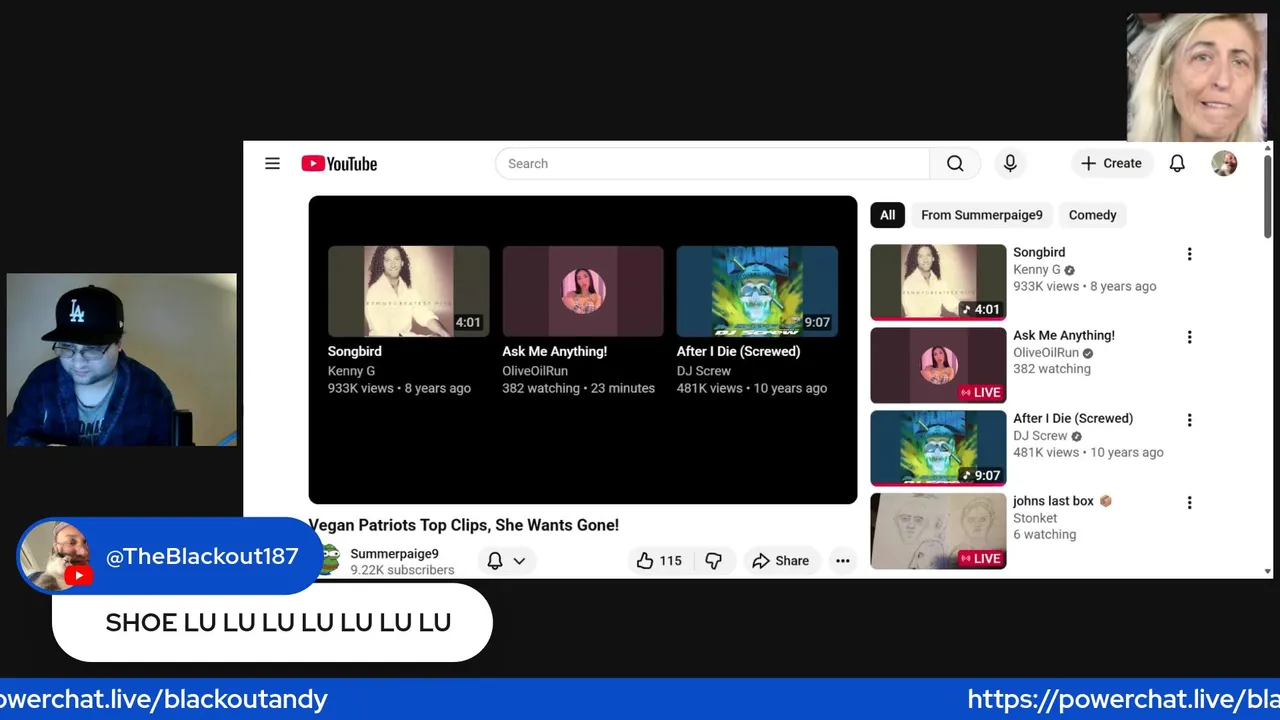1280x720 pixels.
Task: Open the notifications bell in the header
Action: (x=1177, y=164)
